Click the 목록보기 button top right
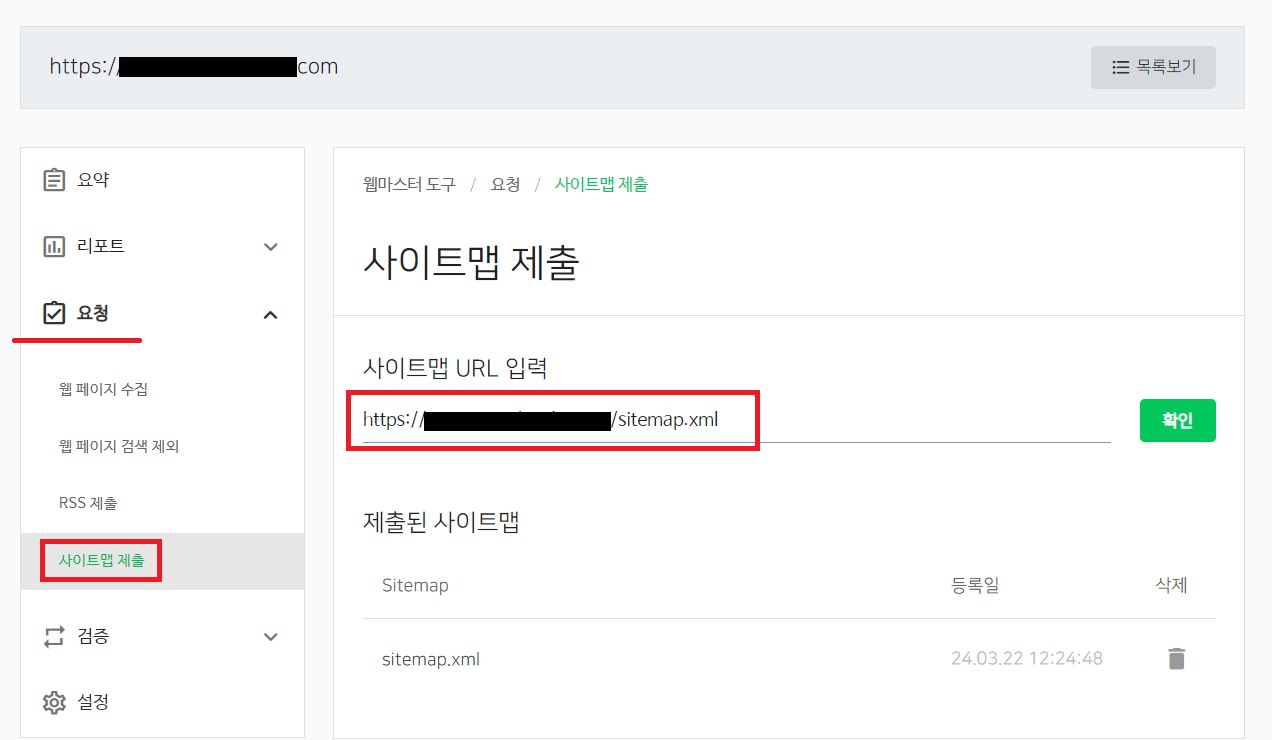 coord(1153,67)
